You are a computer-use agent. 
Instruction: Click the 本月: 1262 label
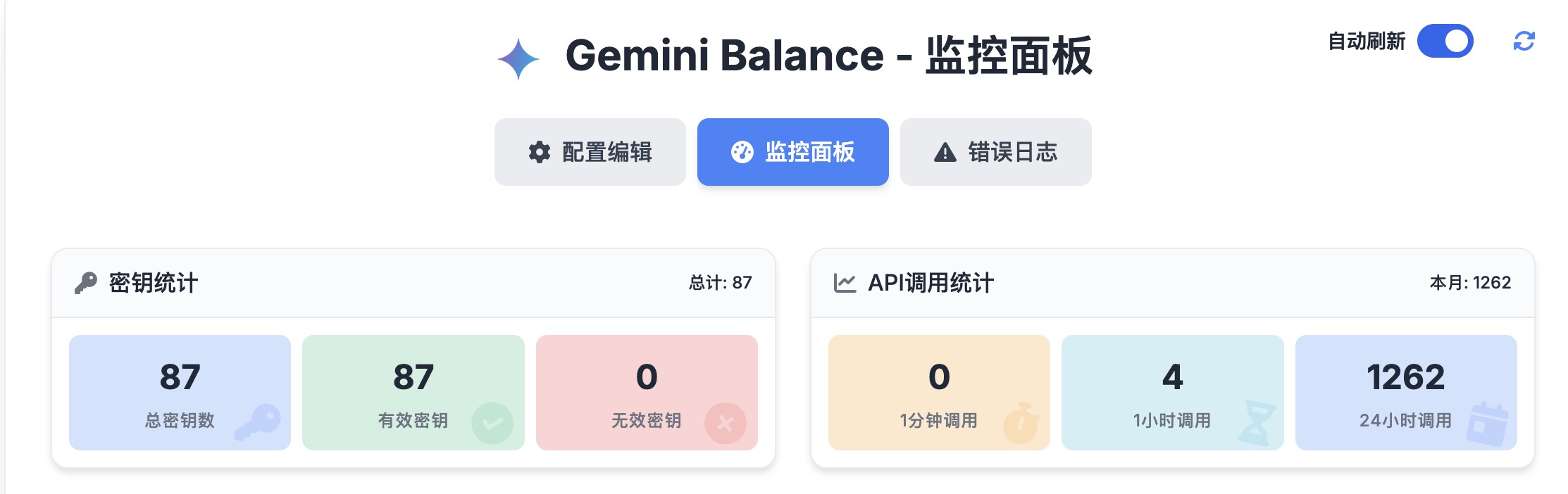coord(1470,283)
